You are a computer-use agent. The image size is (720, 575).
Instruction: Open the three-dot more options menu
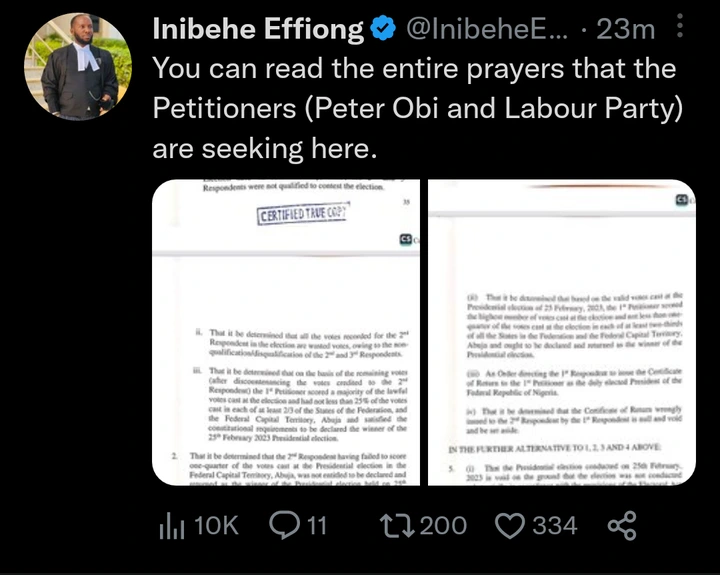[x=680, y=24]
